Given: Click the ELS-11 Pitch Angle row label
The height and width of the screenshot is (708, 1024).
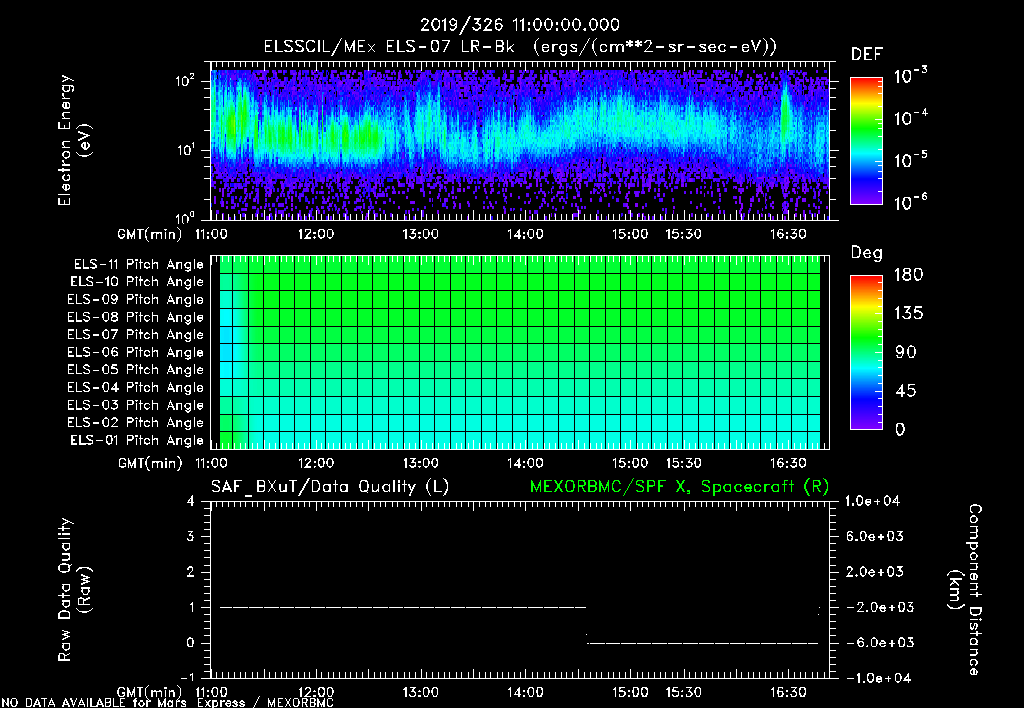Looking at the screenshot, I should pos(138,265).
